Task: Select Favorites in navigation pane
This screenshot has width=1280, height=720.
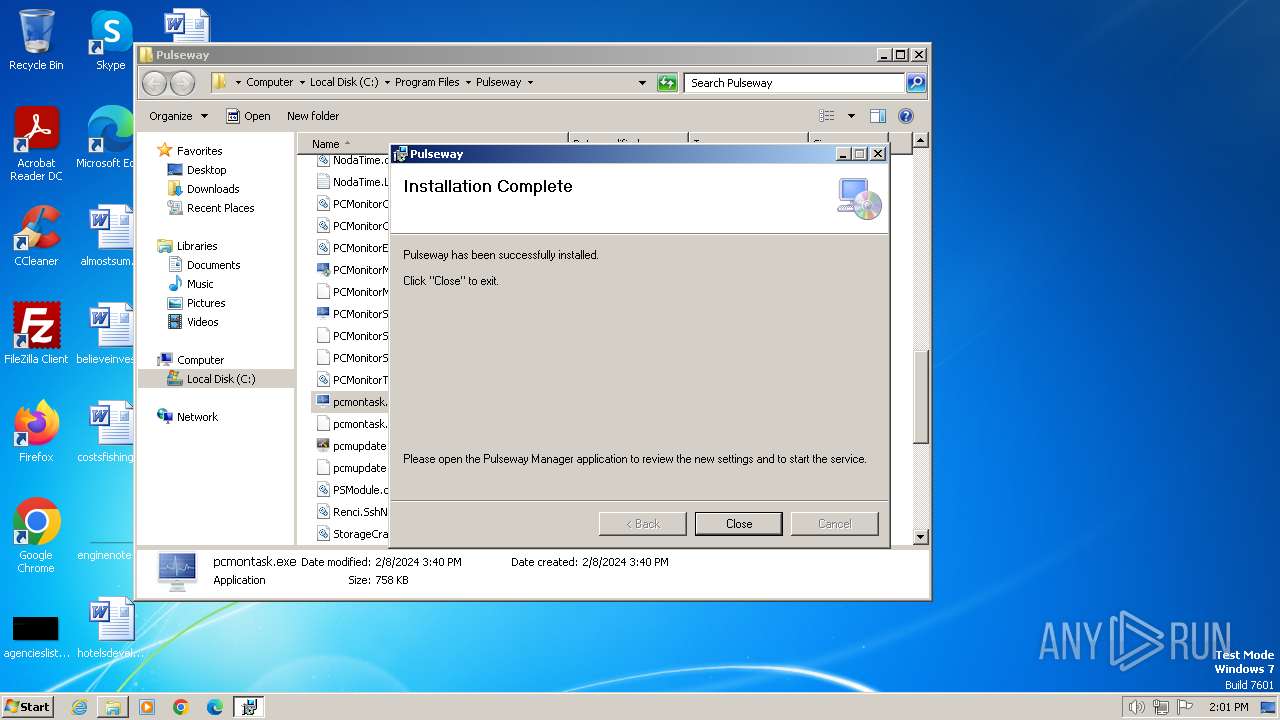Action: (199, 151)
